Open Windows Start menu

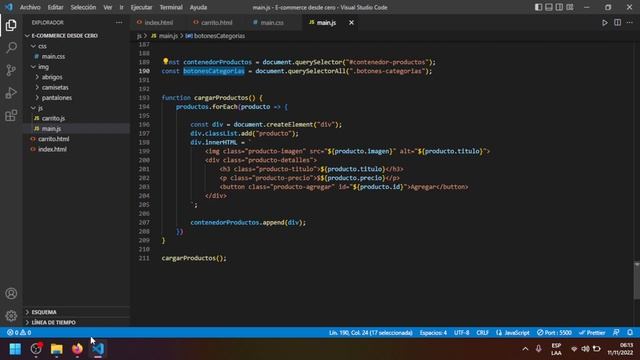click(15, 349)
